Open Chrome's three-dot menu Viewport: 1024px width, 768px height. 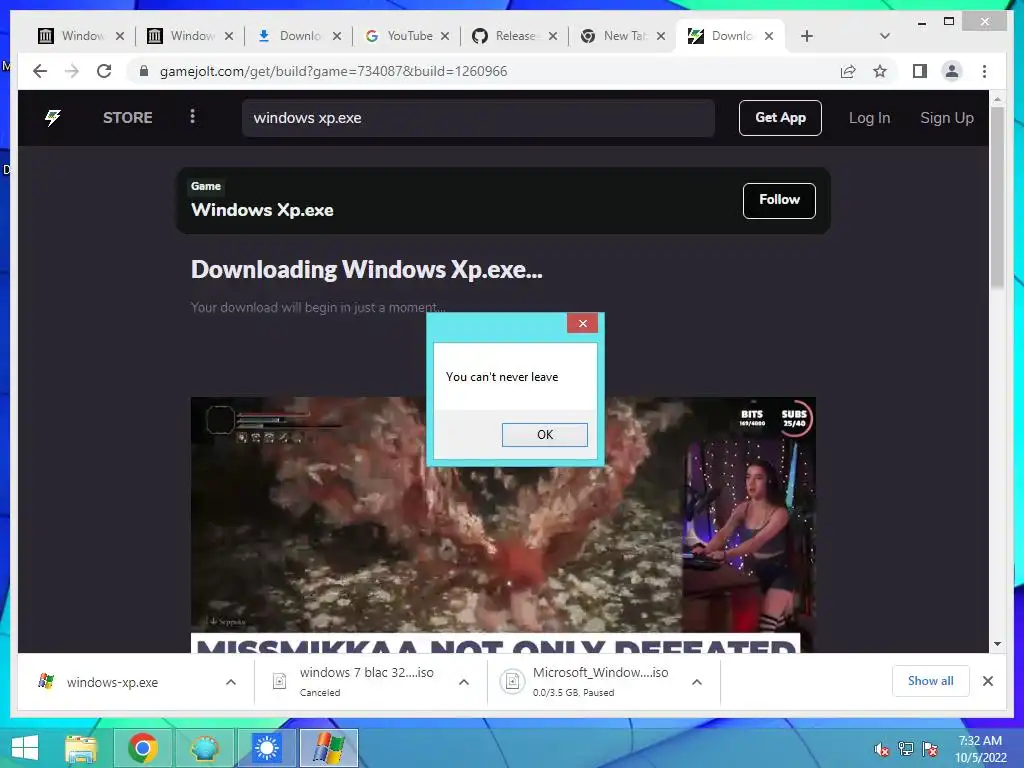tap(984, 71)
